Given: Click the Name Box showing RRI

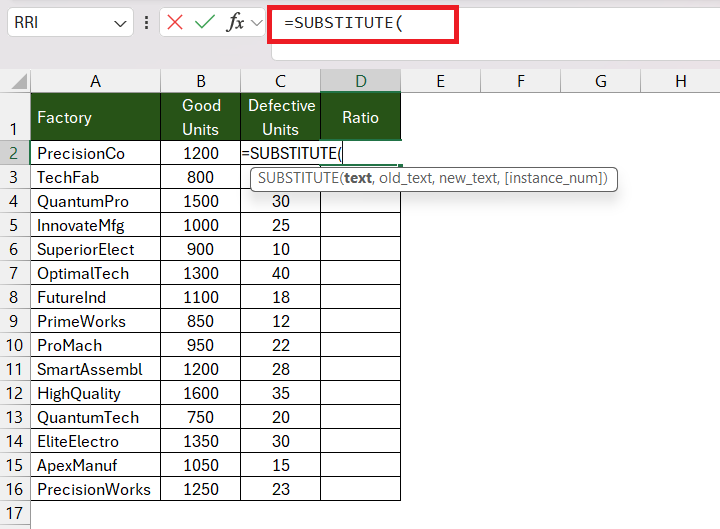Looking at the screenshot, I should coord(62,22).
